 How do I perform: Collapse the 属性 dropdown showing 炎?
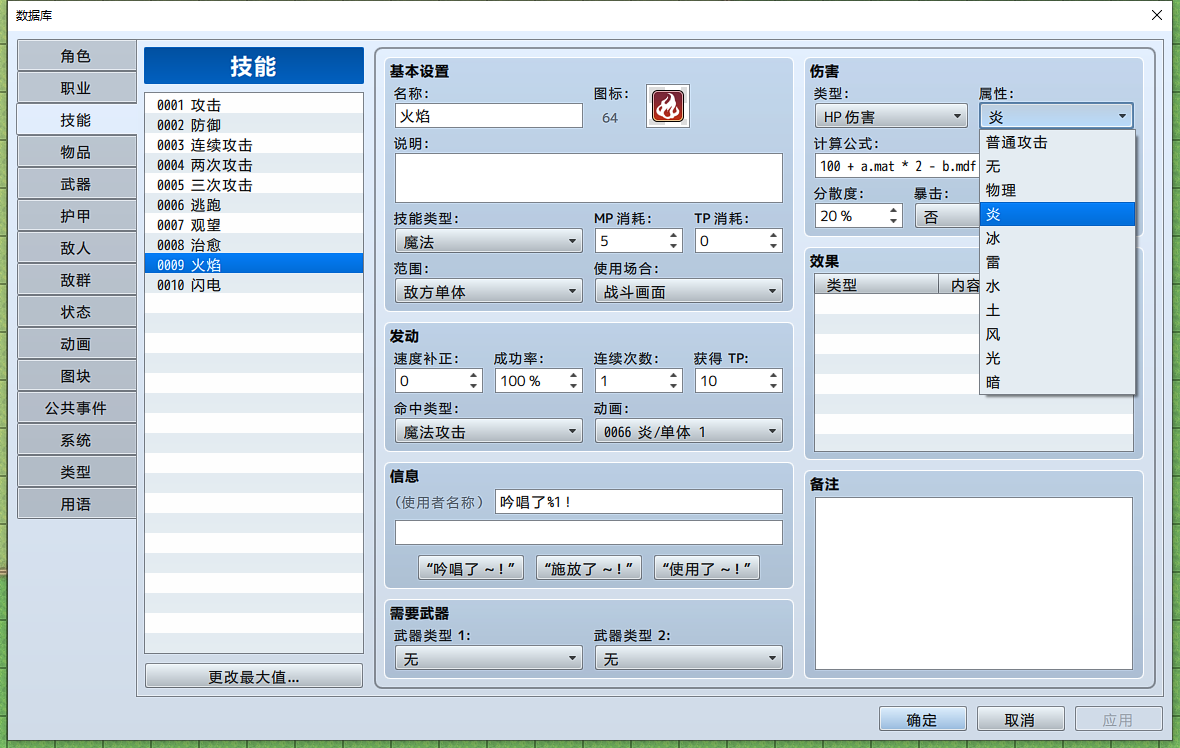pos(1057,117)
